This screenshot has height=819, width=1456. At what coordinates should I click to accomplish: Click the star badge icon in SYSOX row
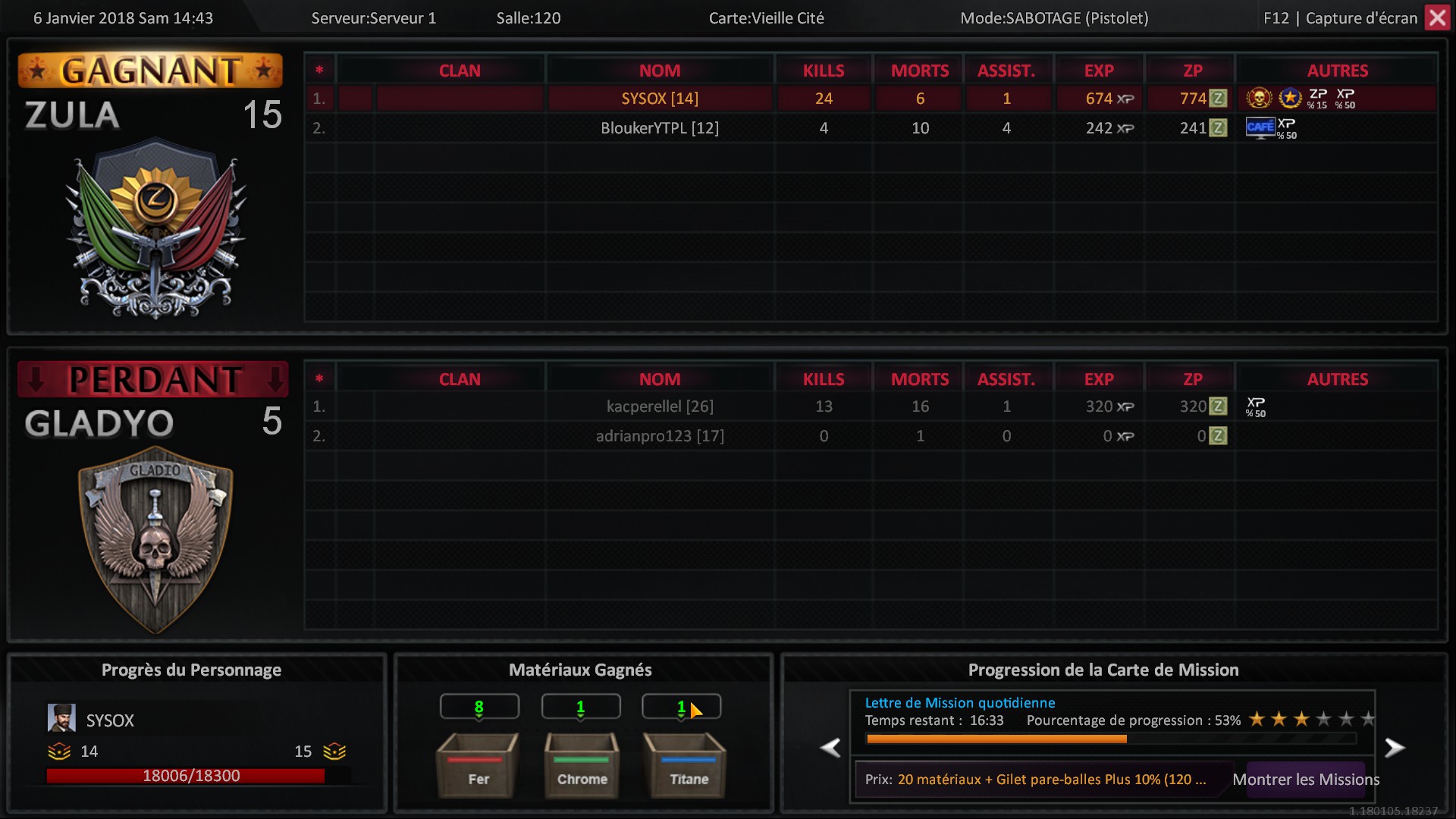(1290, 98)
